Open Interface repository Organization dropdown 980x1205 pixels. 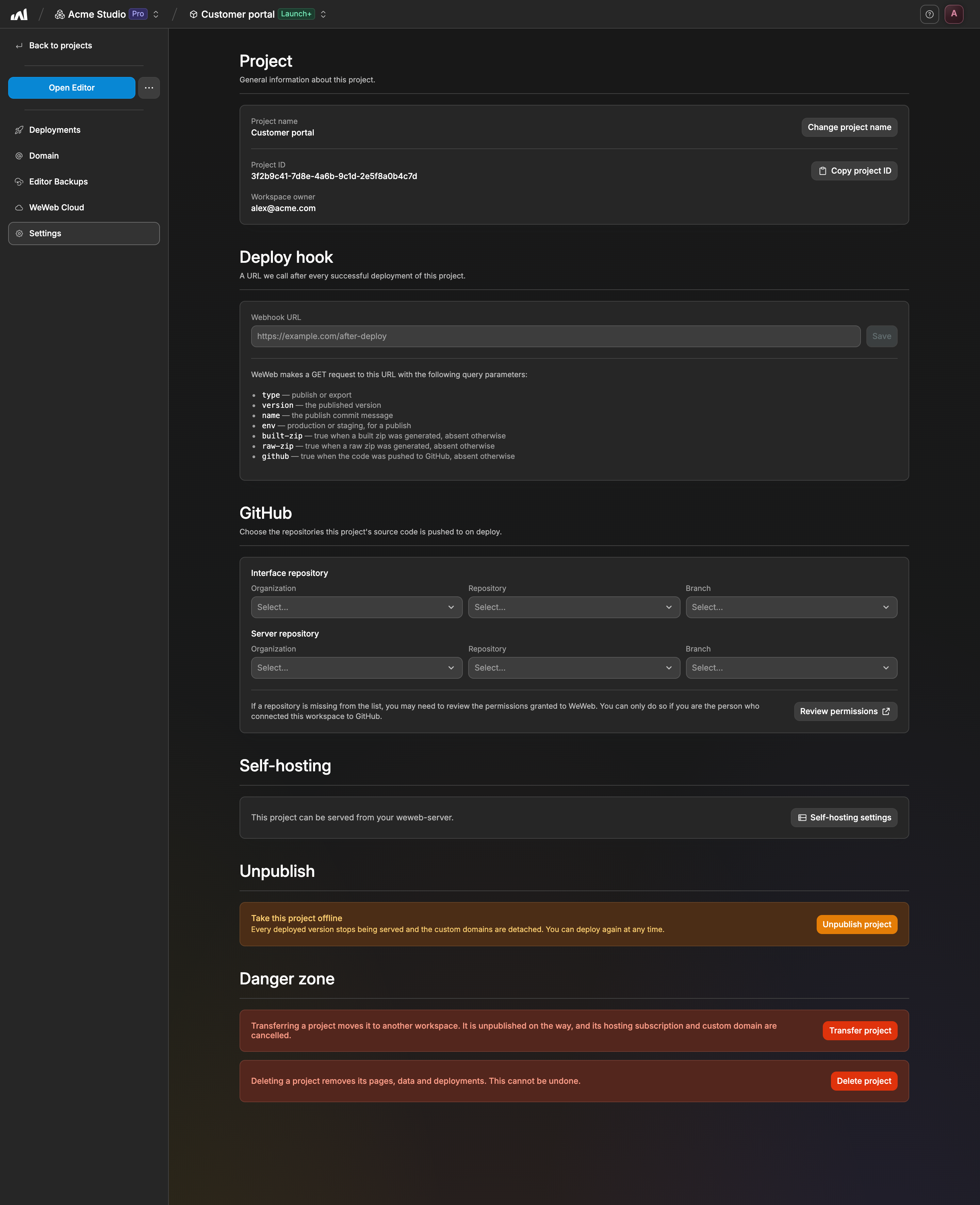pos(357,607)
